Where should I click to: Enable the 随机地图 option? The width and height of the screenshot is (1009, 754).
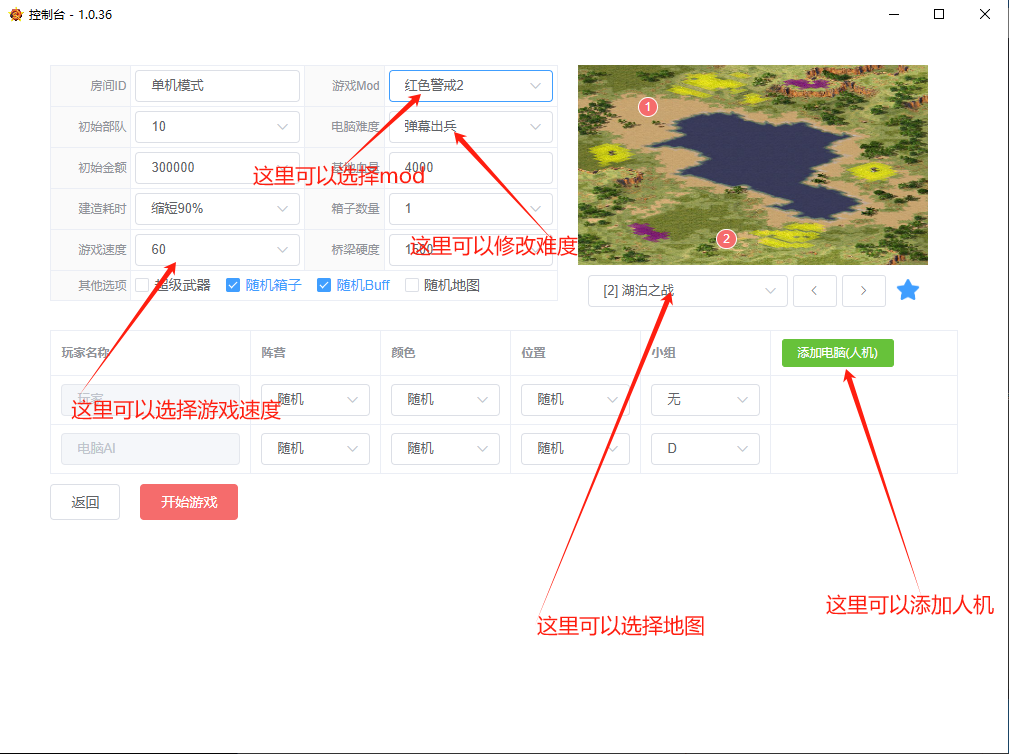(x=411, y=285)
